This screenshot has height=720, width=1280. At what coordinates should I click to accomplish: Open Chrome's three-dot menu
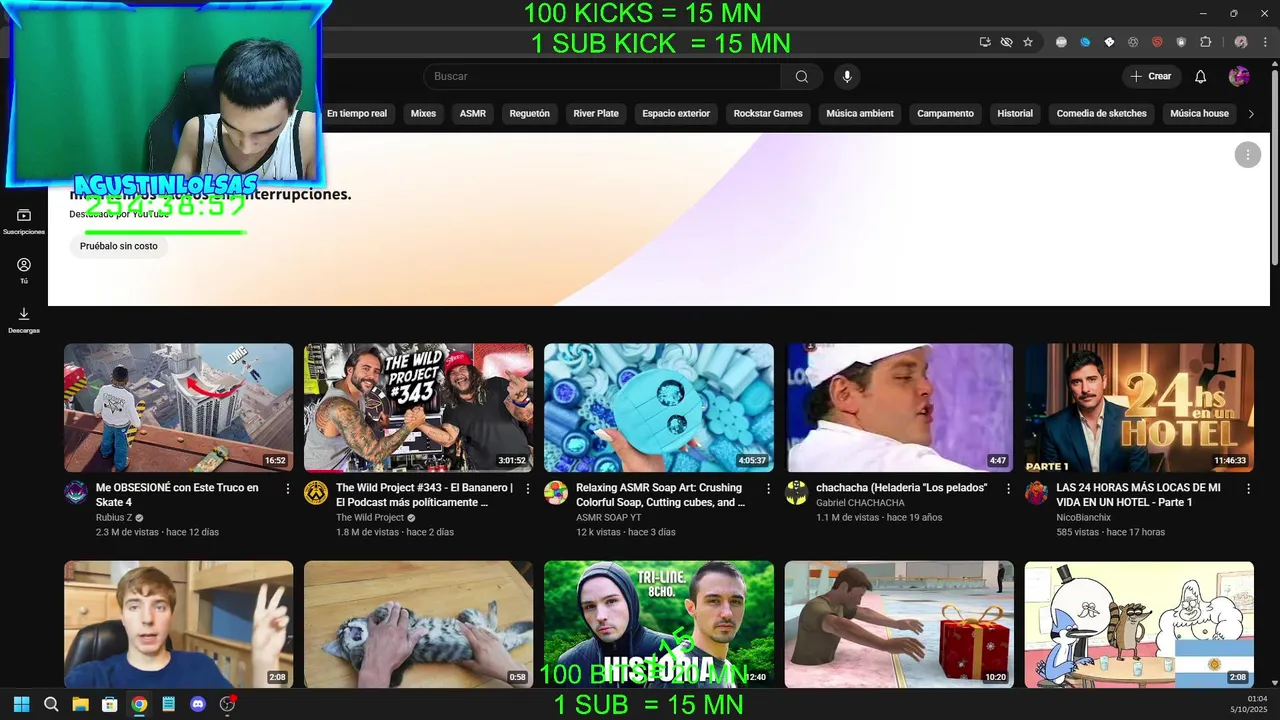point(1267,42)
